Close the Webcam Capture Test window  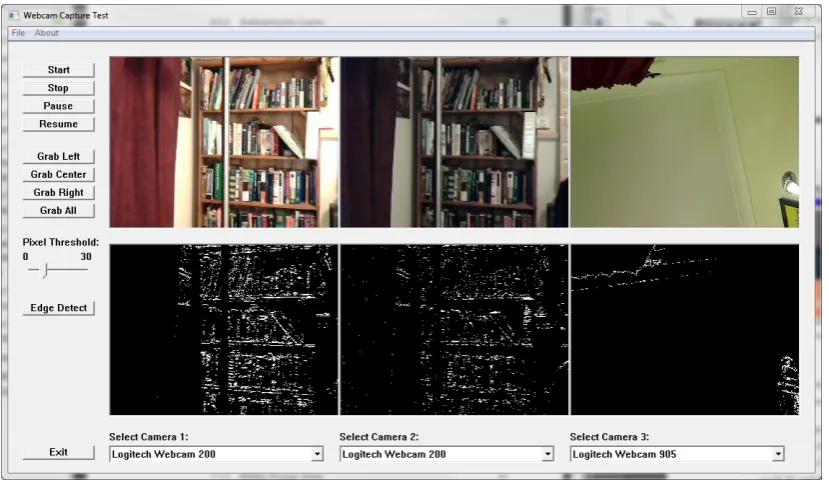(798, 12)
